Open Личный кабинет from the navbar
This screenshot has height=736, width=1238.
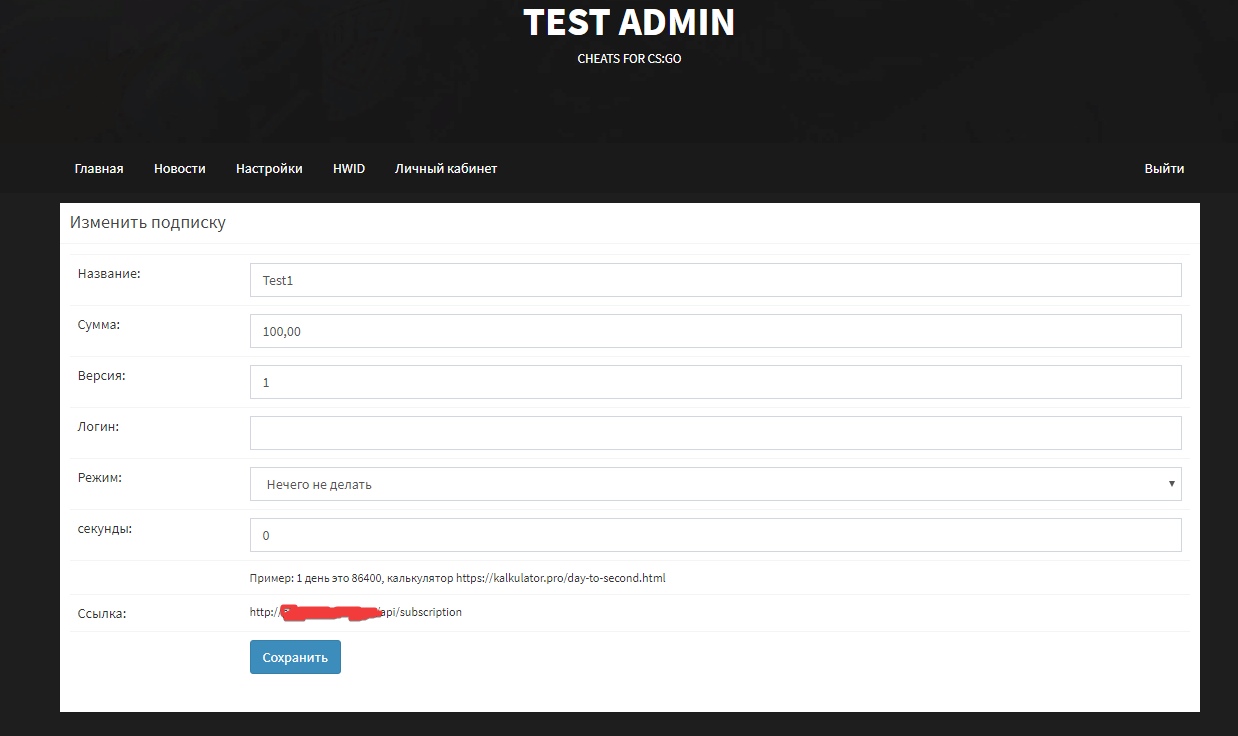click(446, 169)
